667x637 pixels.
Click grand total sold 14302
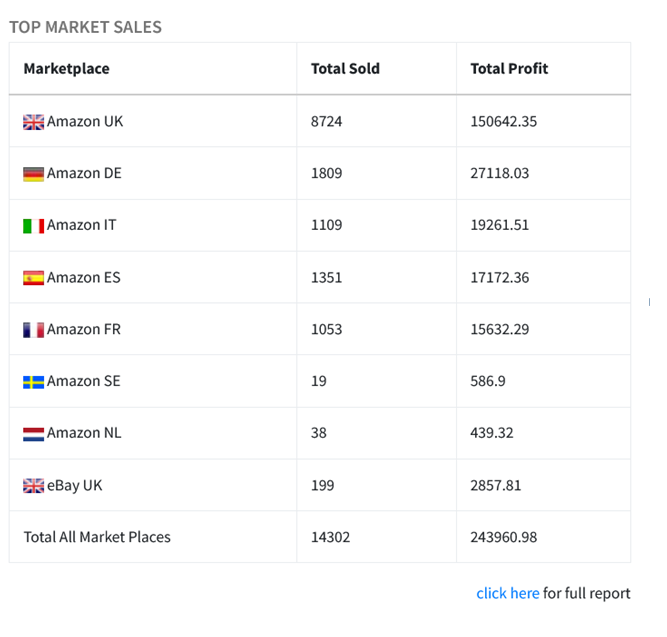coord(330,537)
